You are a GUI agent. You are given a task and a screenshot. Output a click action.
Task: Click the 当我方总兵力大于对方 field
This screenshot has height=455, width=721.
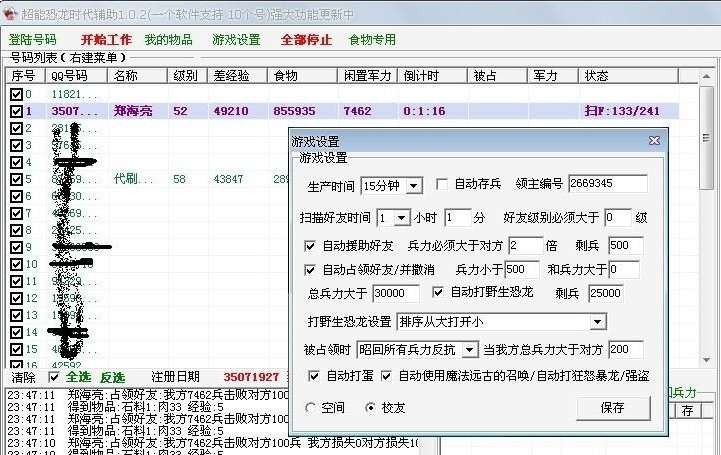point(625,350)
